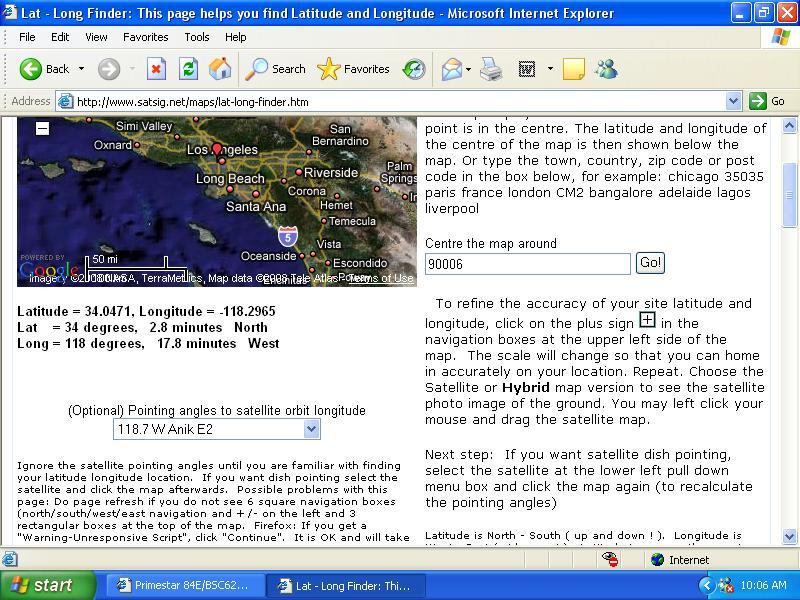Open the Favorites menu
The width and height of the screenshot is (800, 600).
click(x=145, y=37)
